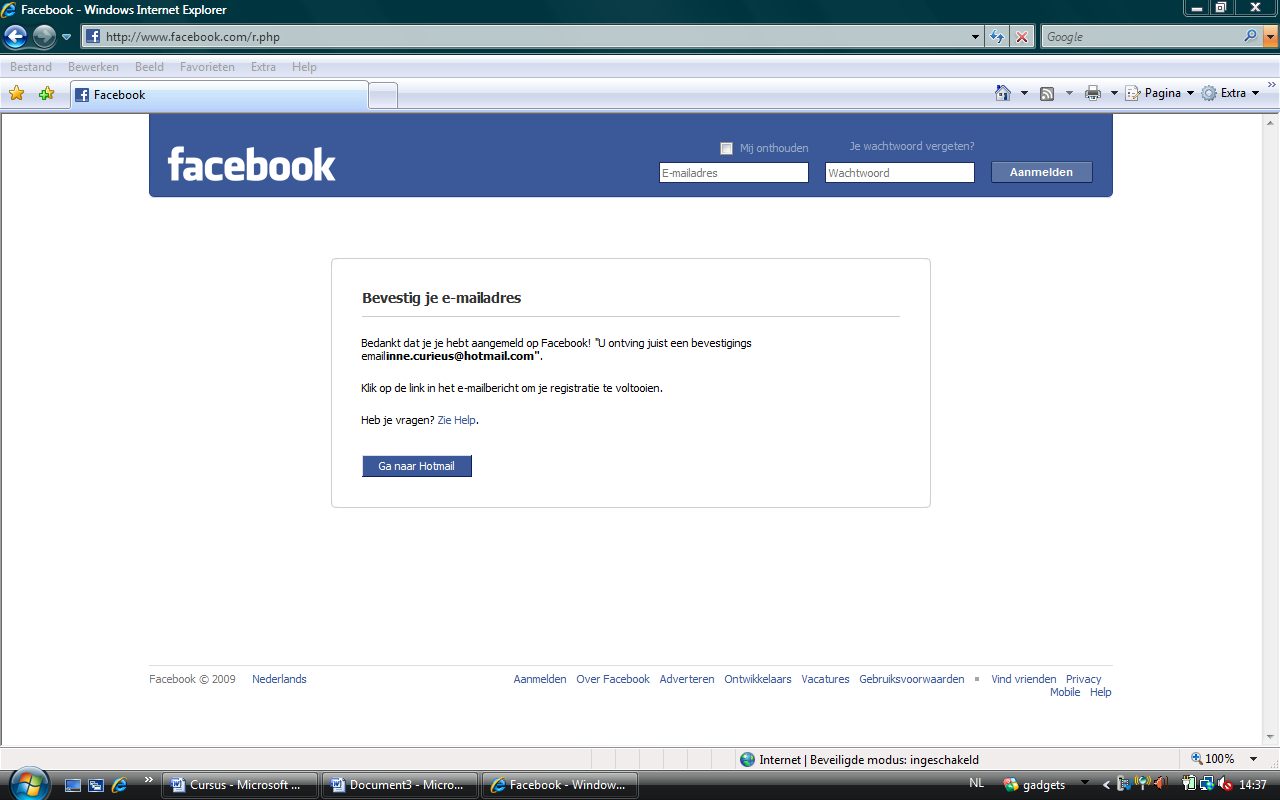Show hidden tray icons arrow
The height and width of the screenshot is (800, 1280).
(x=1106, y=785)
